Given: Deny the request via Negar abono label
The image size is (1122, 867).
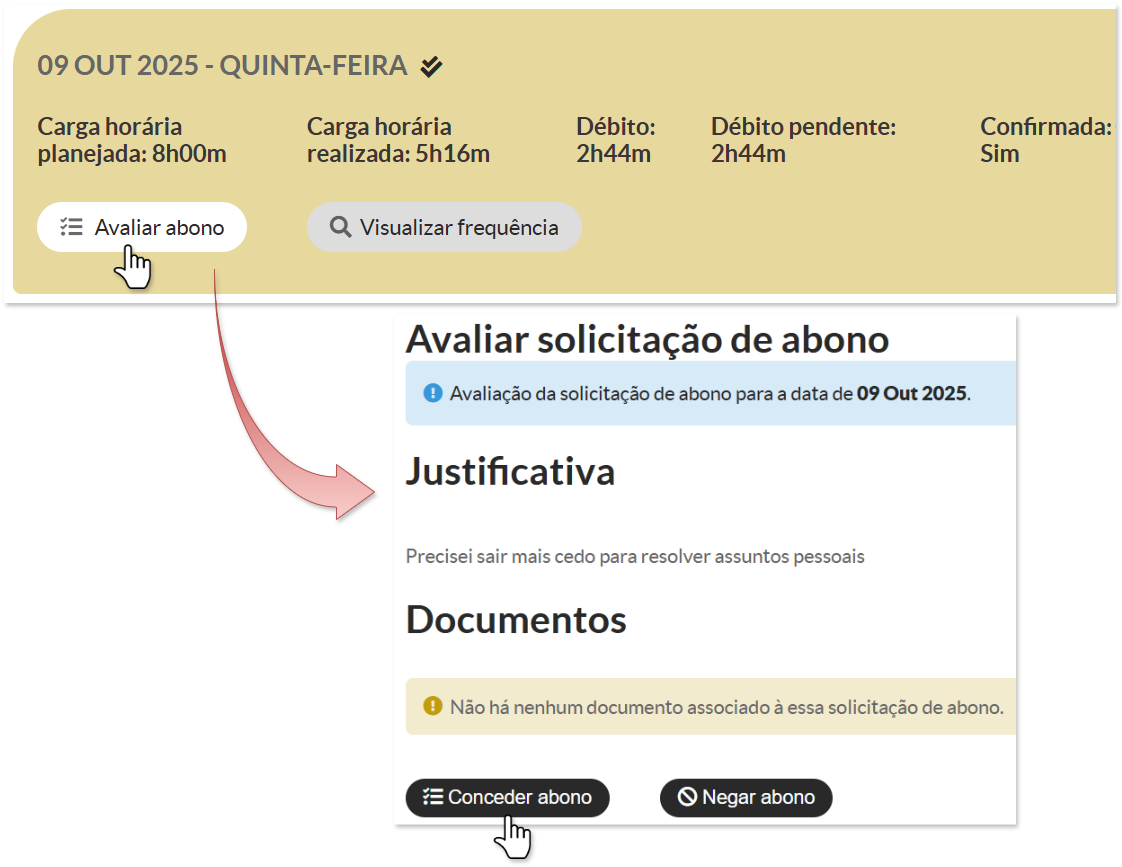Looking at the screenshot, I should 758,797.
